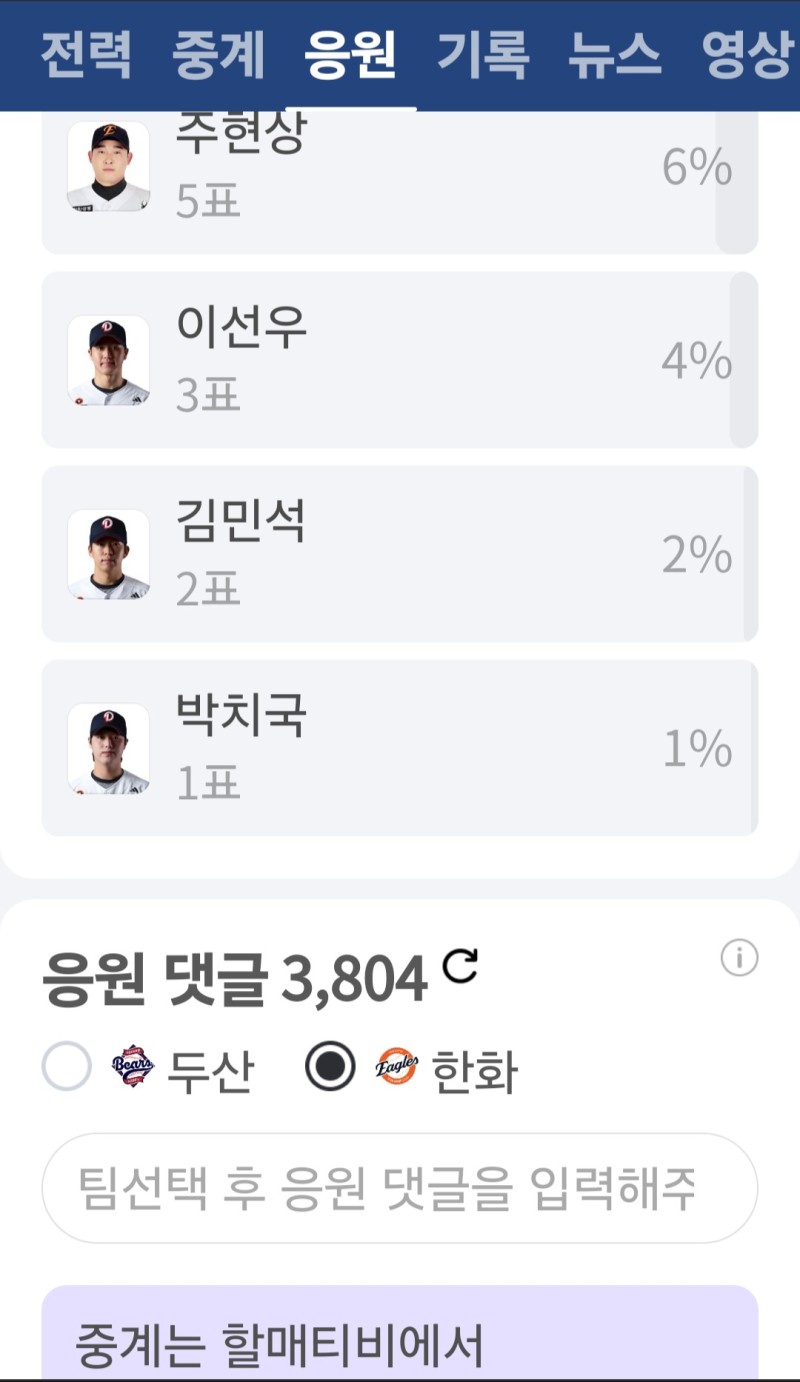Select the 두산 radio button
The image size is (800, 1382).
(x=67, y=1067)
